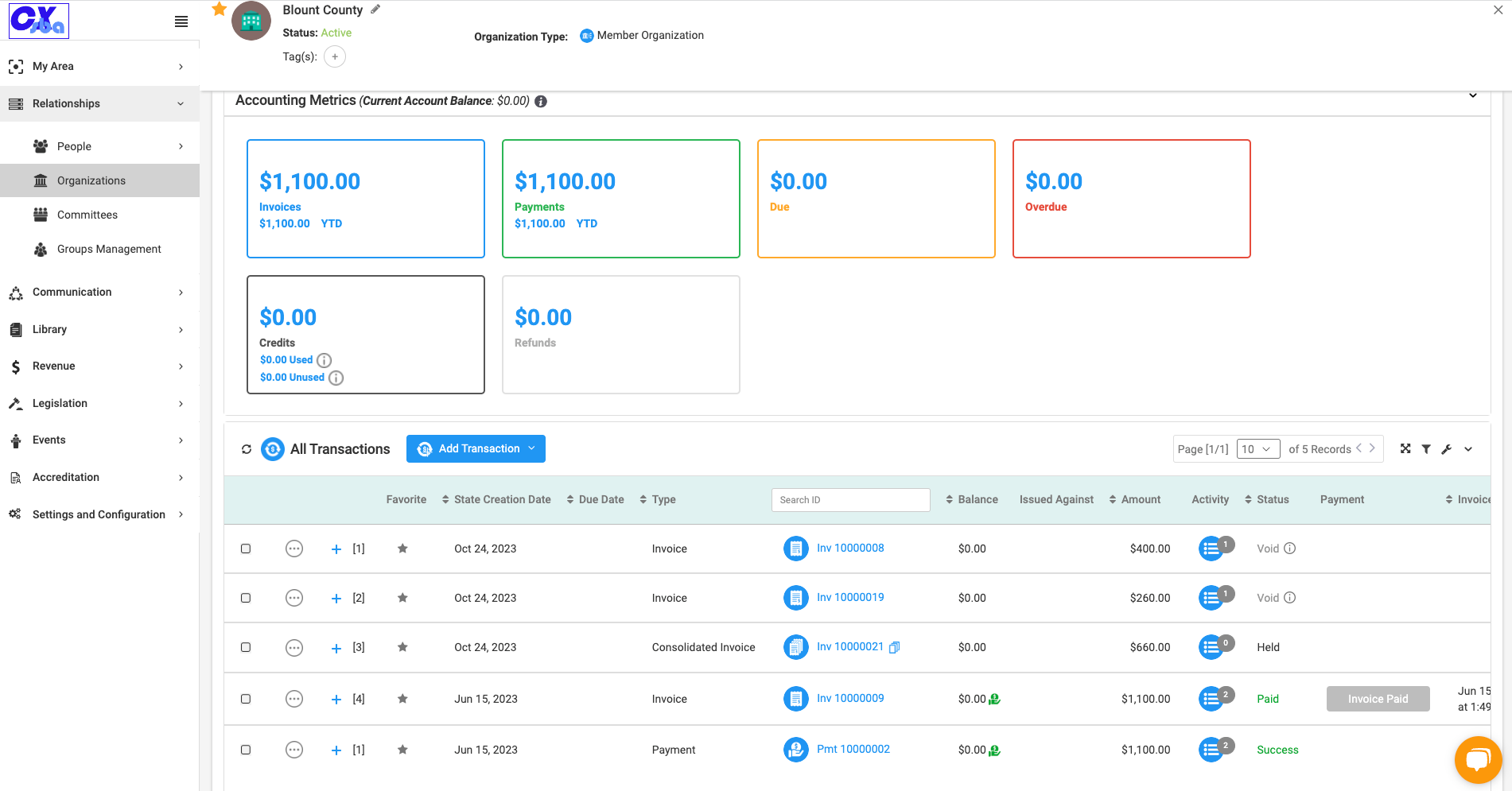Collapse Relationships menu
Screen dimensions: 1512x791
coord(99,103)
